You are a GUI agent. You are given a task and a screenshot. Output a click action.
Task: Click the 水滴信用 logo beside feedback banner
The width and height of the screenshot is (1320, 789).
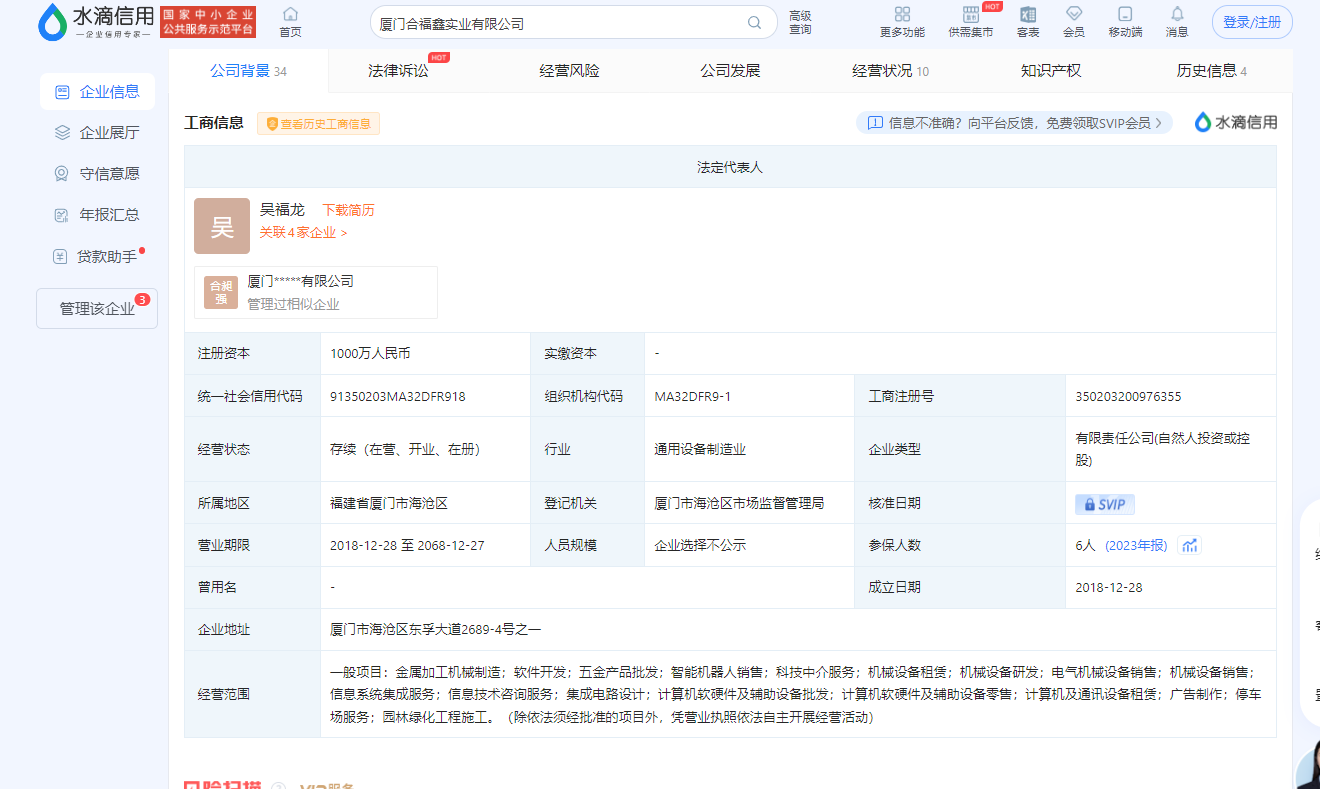pyautogui.click(x=1236, y=123)
